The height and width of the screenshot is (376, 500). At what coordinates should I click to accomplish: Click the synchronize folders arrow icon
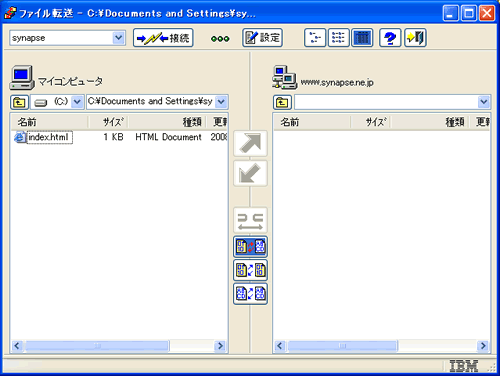tap(250, 220)
